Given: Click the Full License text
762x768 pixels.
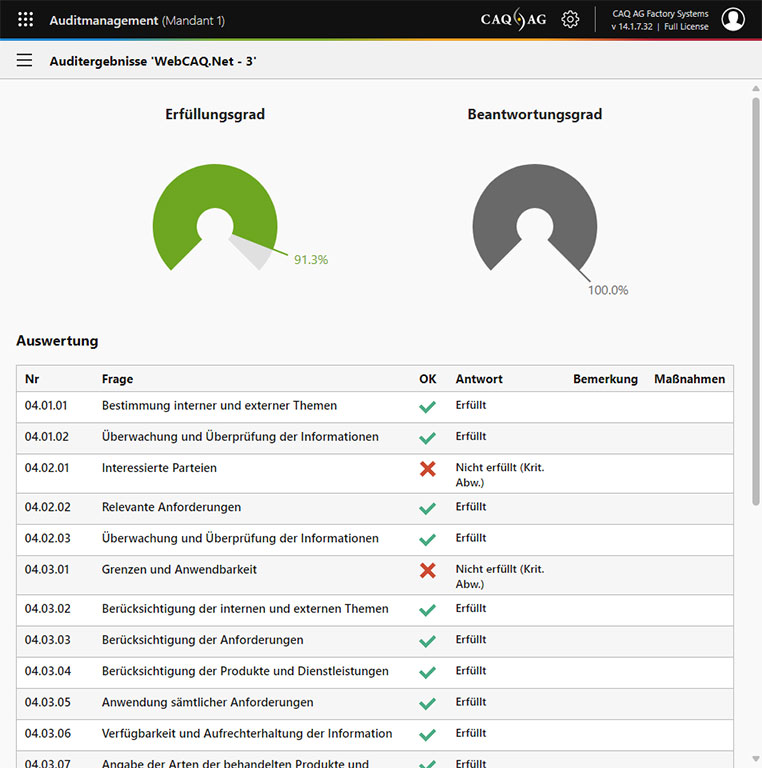Looking at the screenshot, I should click(686, 26).
